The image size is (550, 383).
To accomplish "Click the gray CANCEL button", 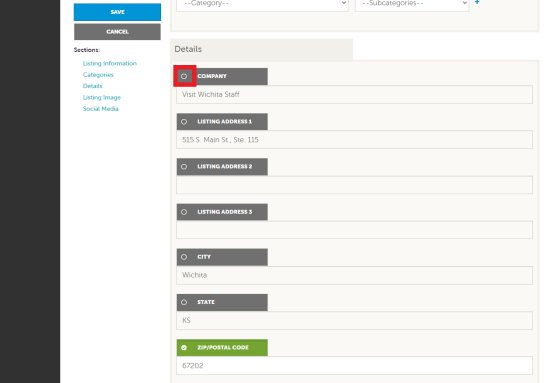I will 117,32.
